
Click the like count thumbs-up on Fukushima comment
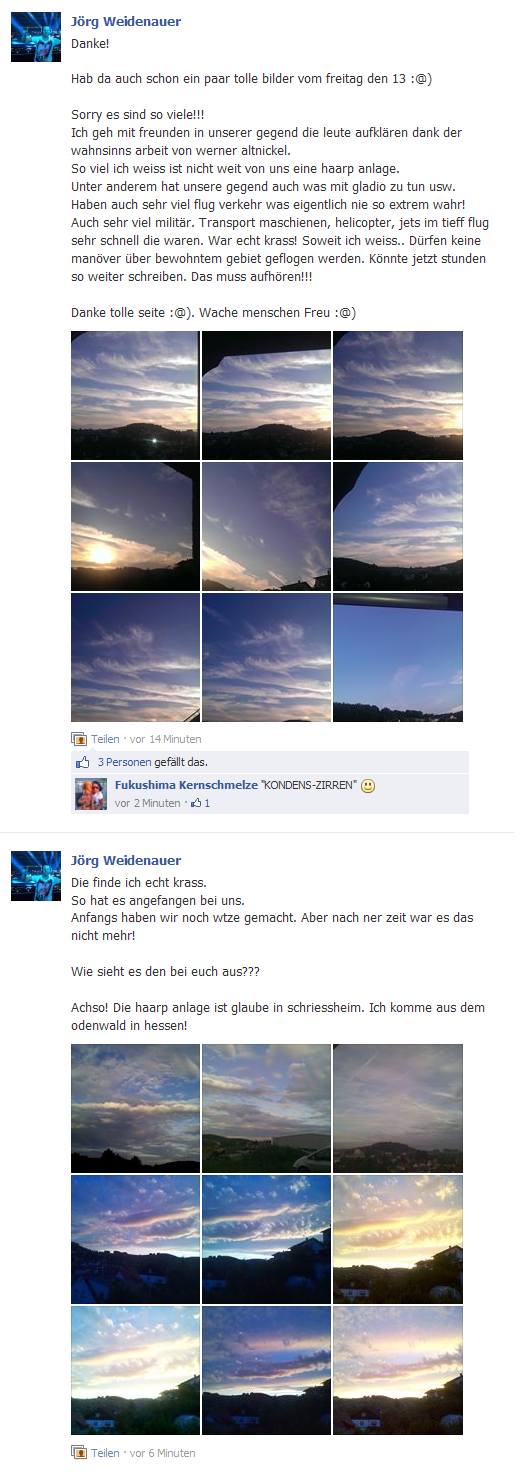coord(196,803)
